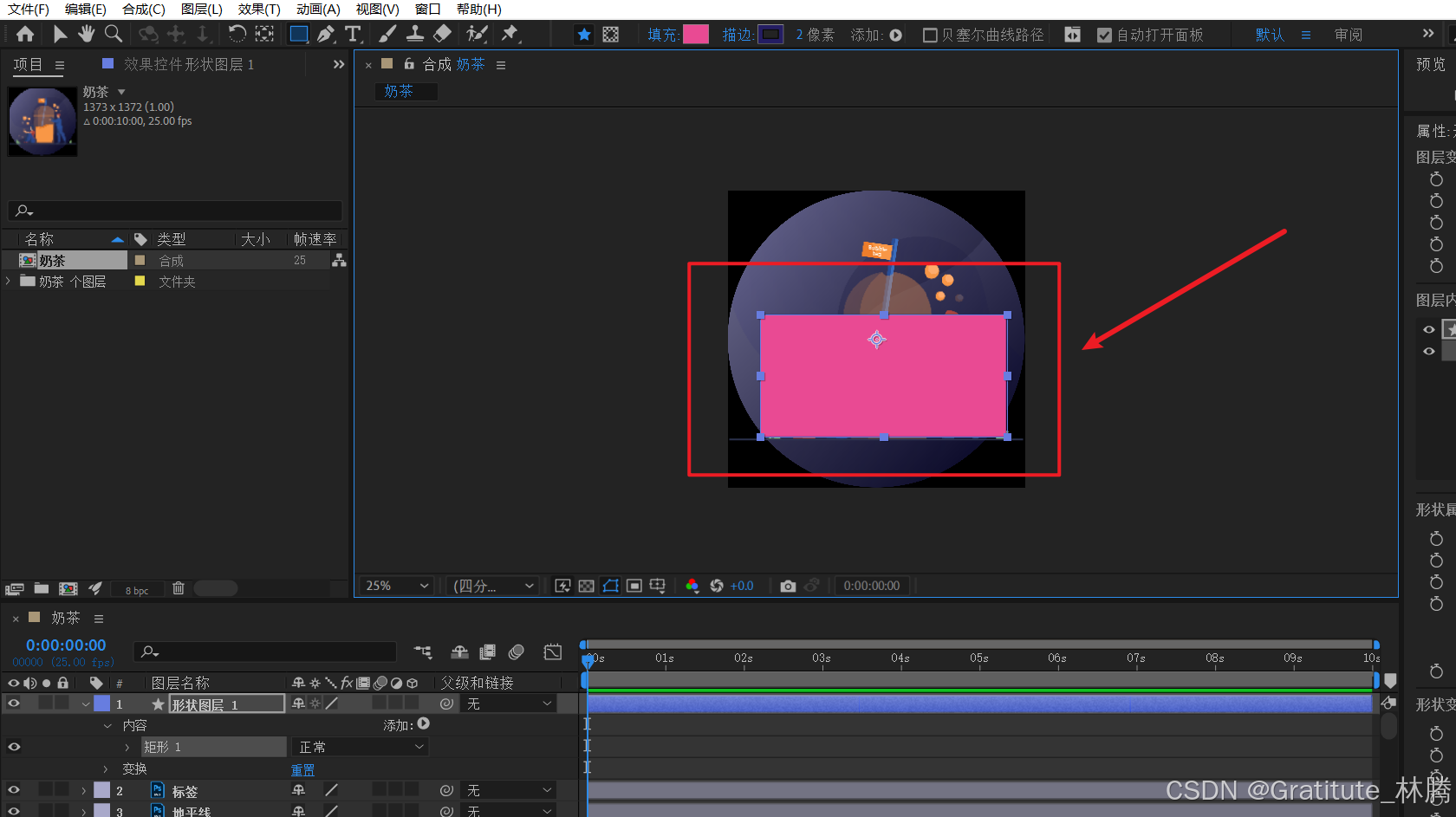Toggle the shy layers icon in timeline header

click(x=459, y=652)
